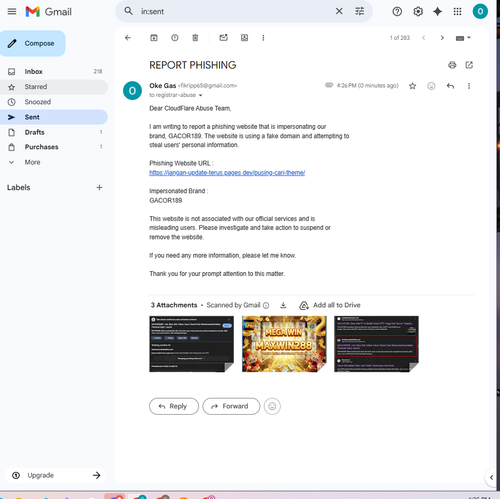Open first attachment screenshot thumbnail
500x499 pixels.
click(x=191, y=344)
